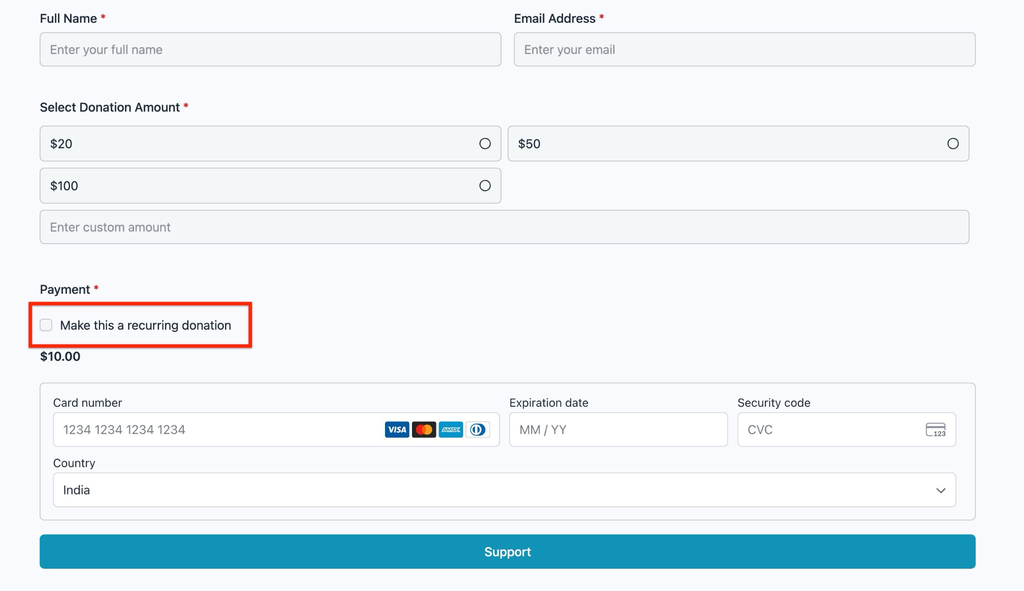Click the Country label
Viewport: 1024px width, 591px height.
[74, 463]
